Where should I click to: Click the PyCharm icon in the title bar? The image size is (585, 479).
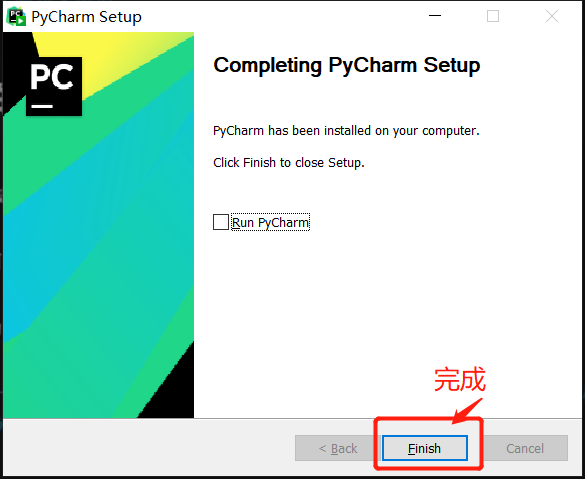click(16, 16)
